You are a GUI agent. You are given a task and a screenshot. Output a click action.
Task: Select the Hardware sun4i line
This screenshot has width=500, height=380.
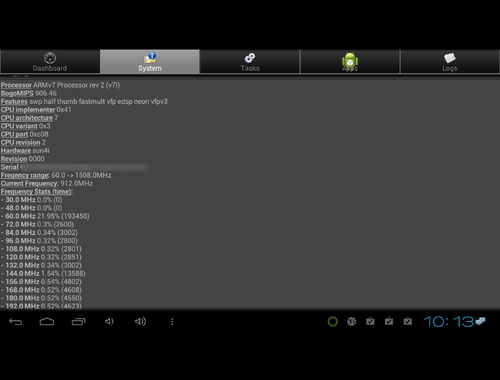[25, 151]
